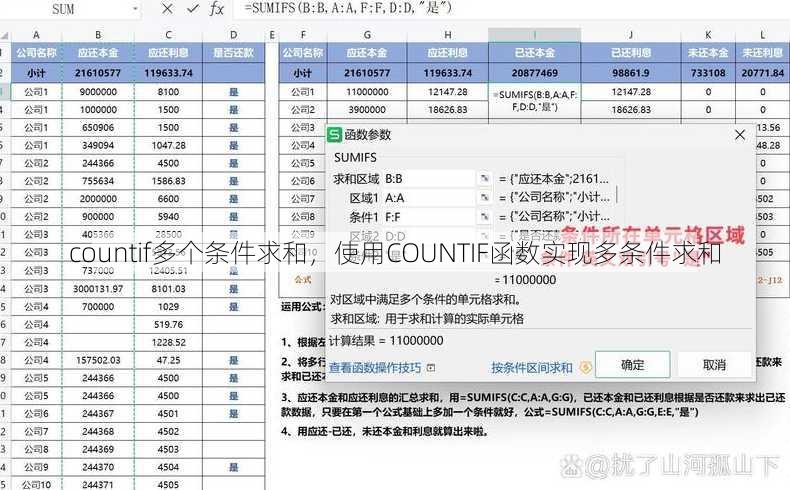Cancel the formula entry with the X icon

tap(167, 9)
